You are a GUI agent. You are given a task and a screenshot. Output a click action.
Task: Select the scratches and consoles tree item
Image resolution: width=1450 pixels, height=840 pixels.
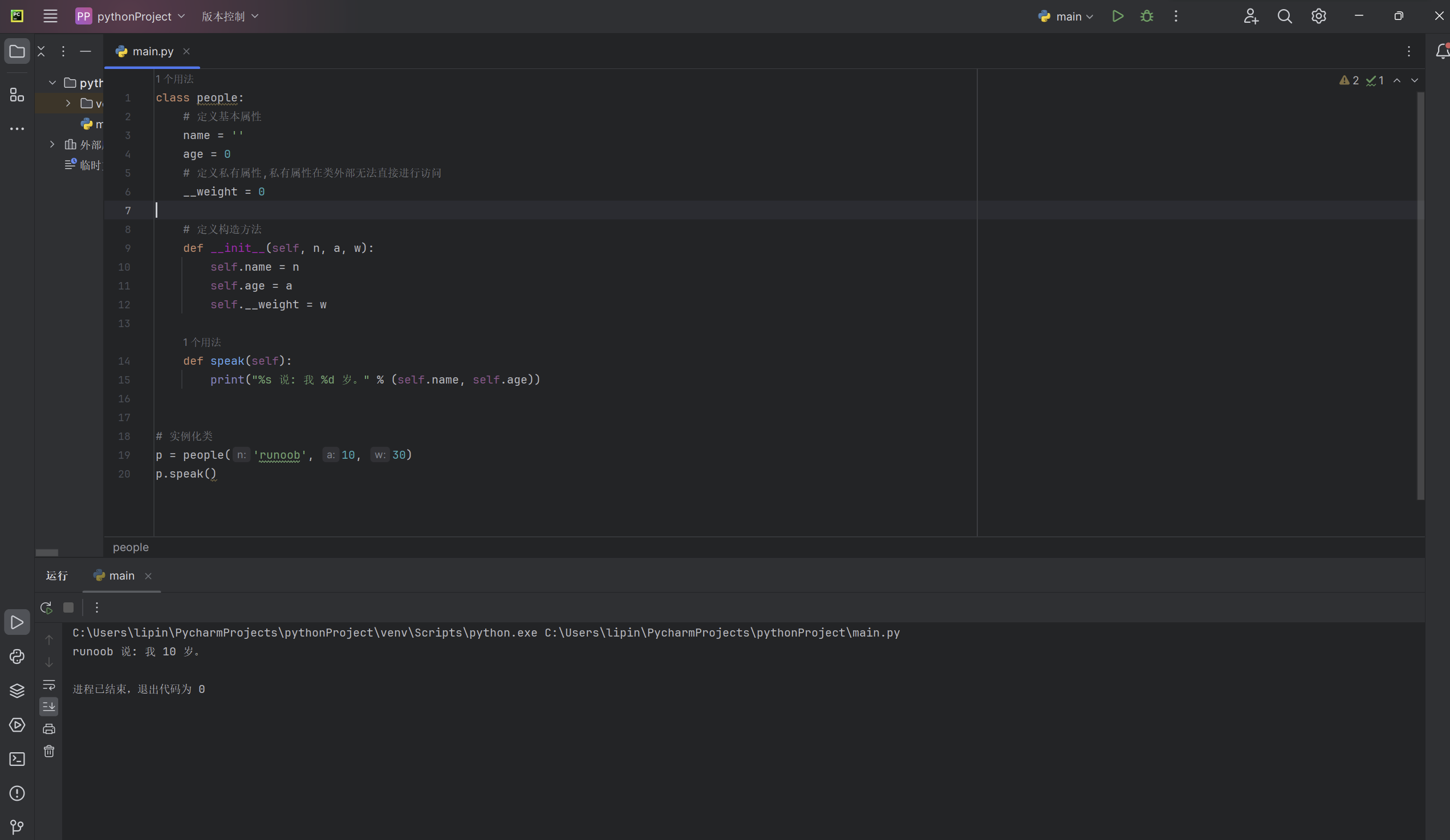84,165
